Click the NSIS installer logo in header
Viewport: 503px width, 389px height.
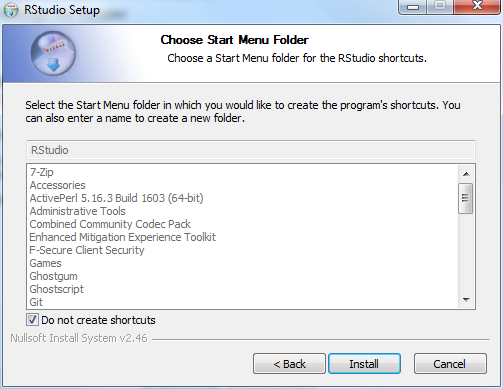[x=53, y=53]
